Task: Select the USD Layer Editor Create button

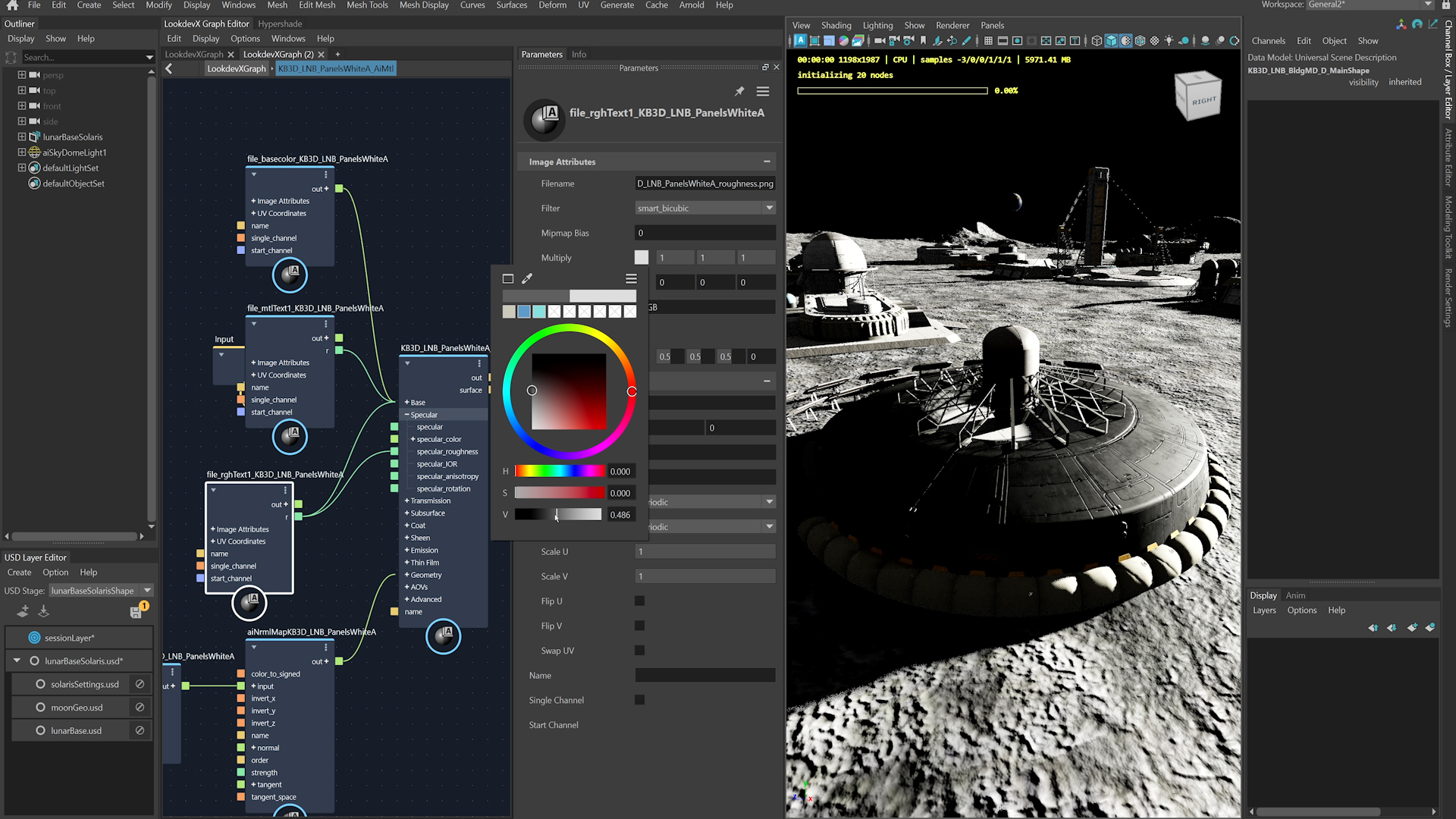Action: point(18,572)
